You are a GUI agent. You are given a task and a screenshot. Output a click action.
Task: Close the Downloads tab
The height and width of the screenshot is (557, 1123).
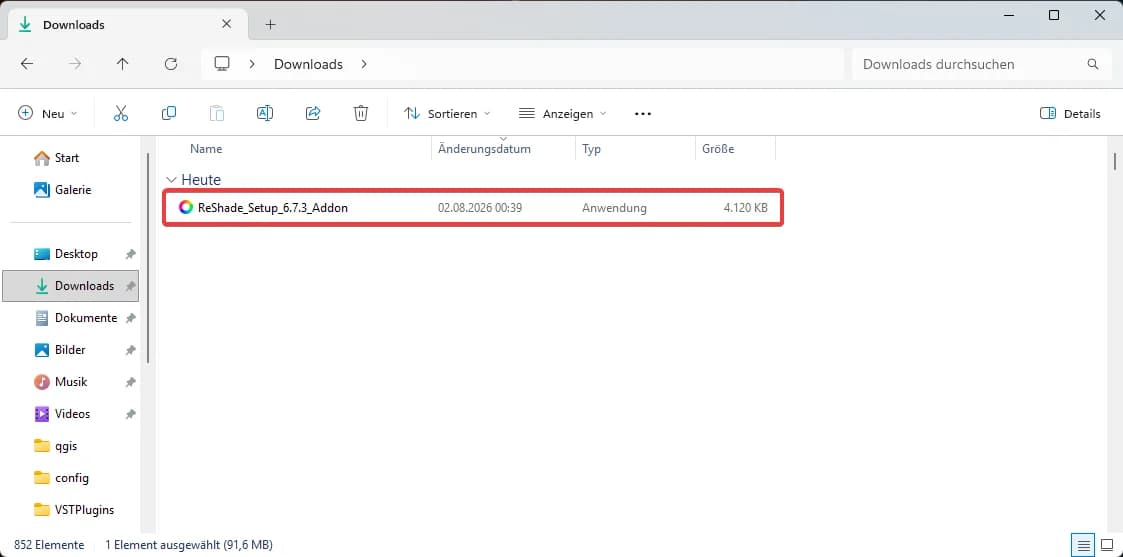coord(226,24)
